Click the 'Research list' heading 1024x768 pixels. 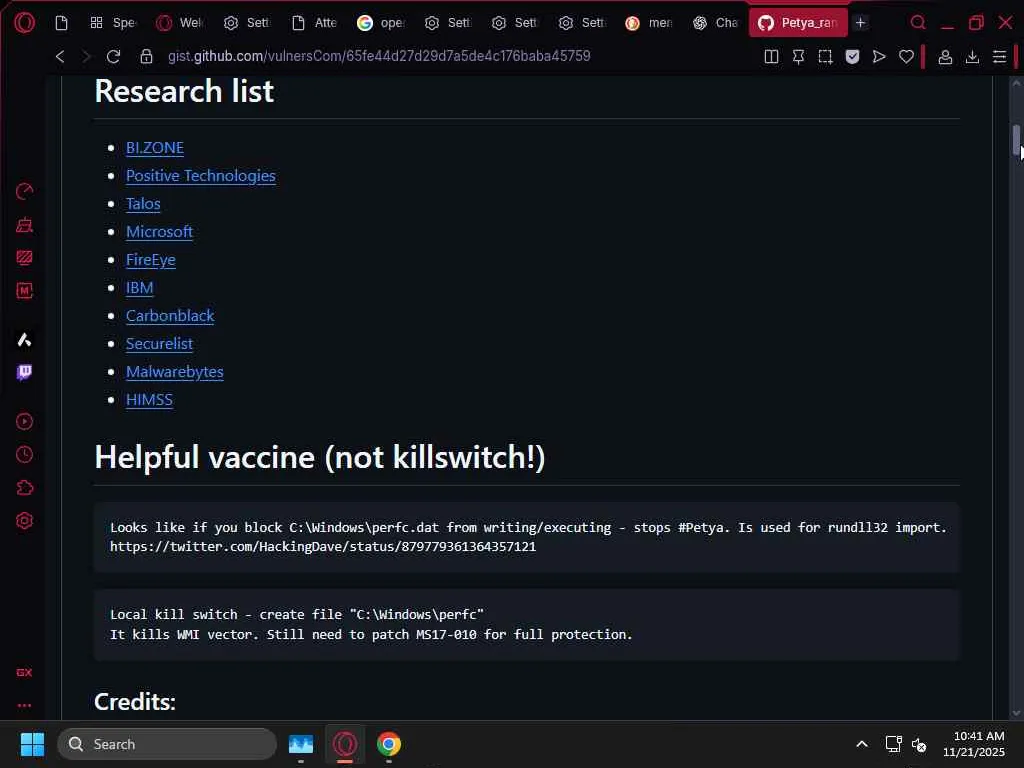(x=184, y=91)
